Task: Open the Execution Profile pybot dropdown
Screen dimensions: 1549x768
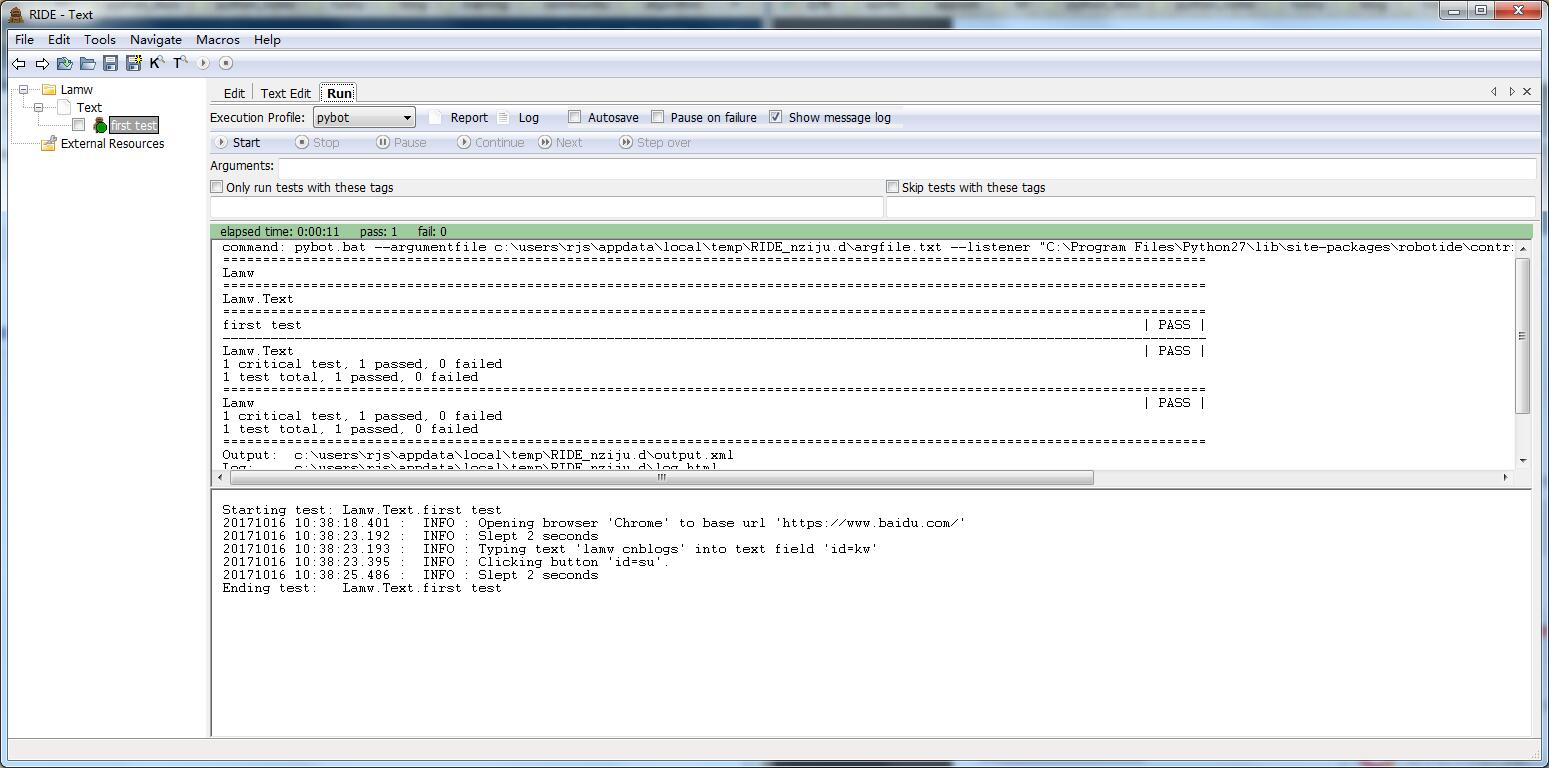Action: point(364,117)
